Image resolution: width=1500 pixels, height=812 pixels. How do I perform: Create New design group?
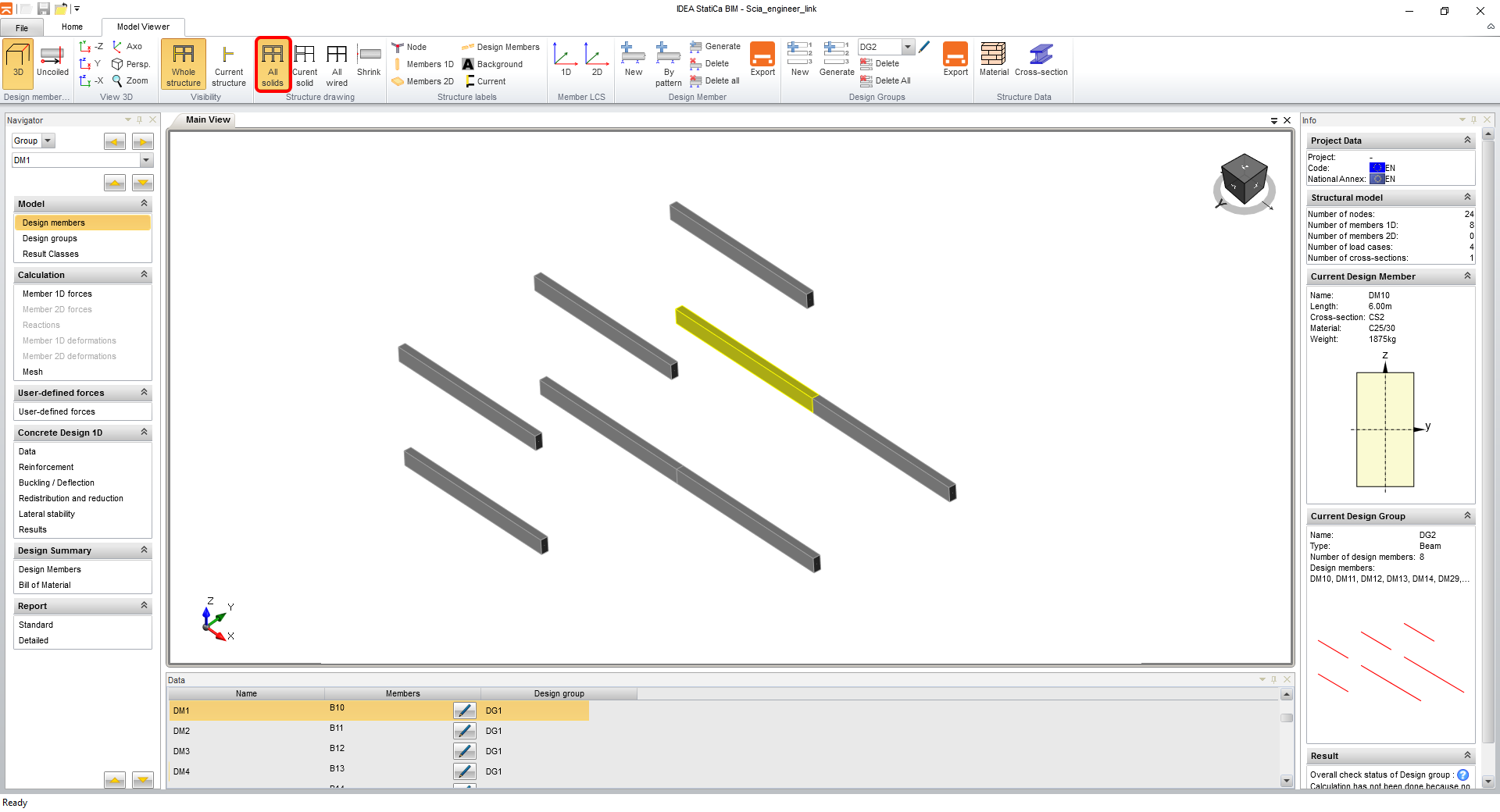[x=800, y=60]
